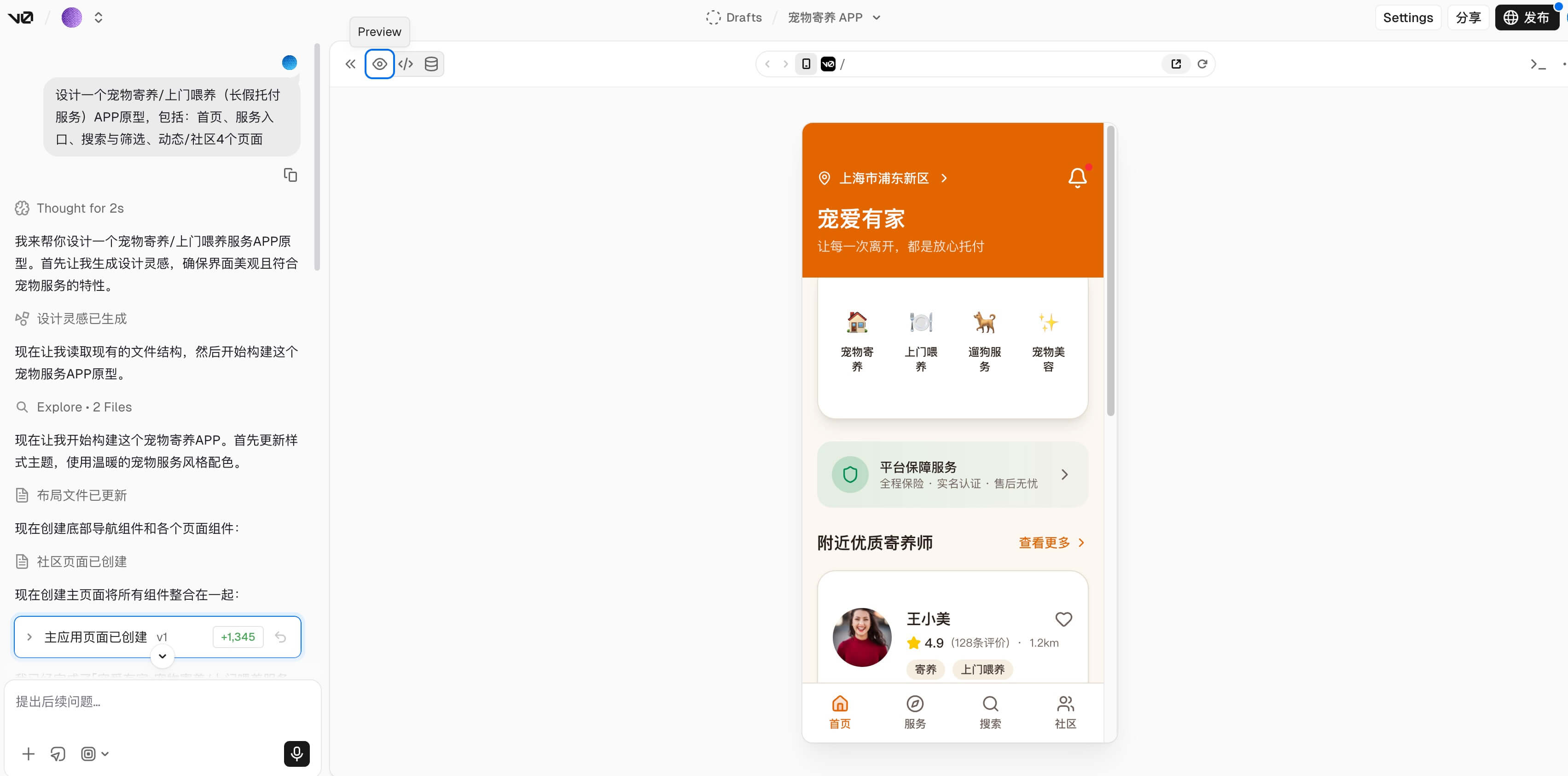Attach a file using the plus icon

point(28,753)
